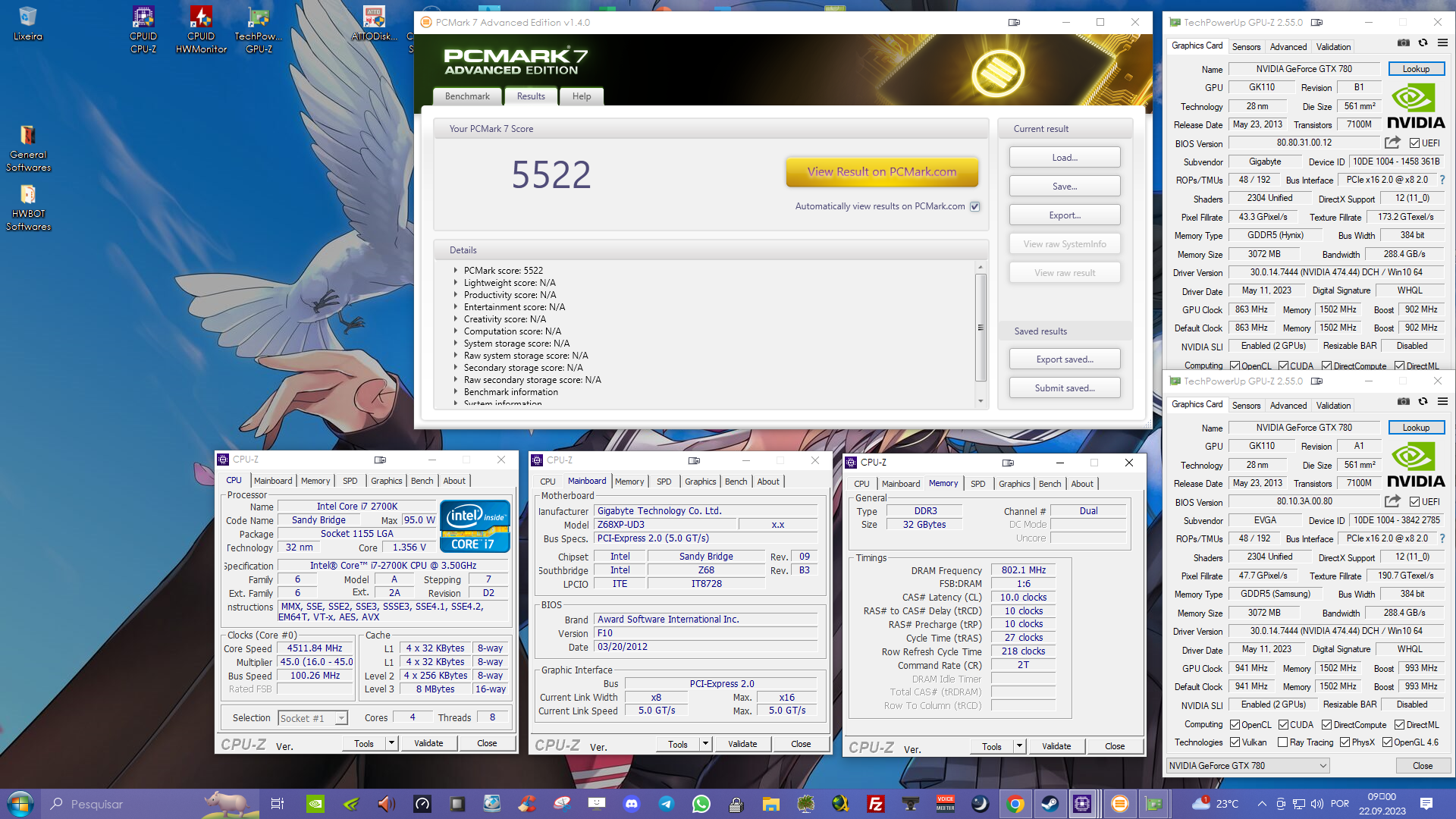Toggle CUDA checkbox in lower GPU-Z
The height and width of the screenshot is (819, 1456).
(x=1283, y=725)
